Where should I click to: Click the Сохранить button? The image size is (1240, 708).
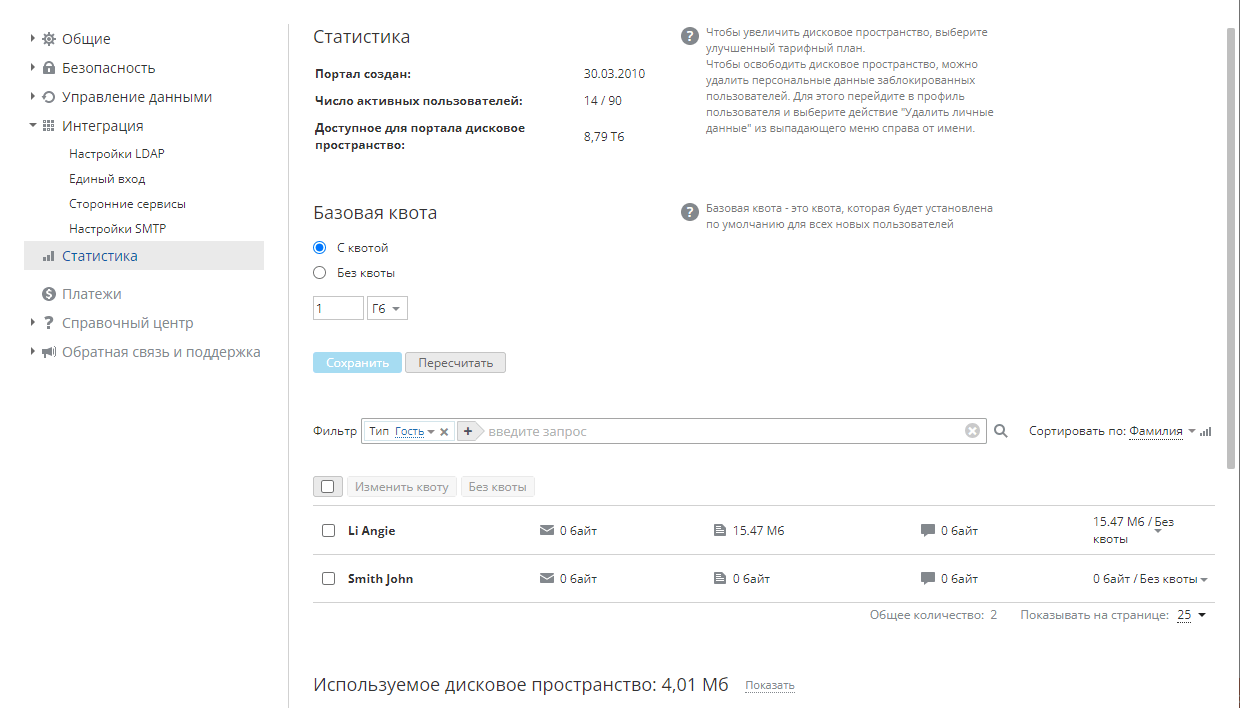coord(357,363)
